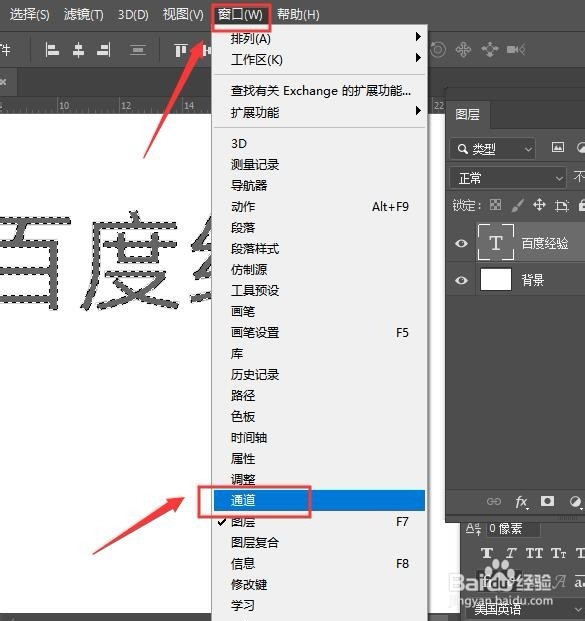Open the 选择(S) menu
Viewport: 585px width, 621px height.
tap(30, 15)
